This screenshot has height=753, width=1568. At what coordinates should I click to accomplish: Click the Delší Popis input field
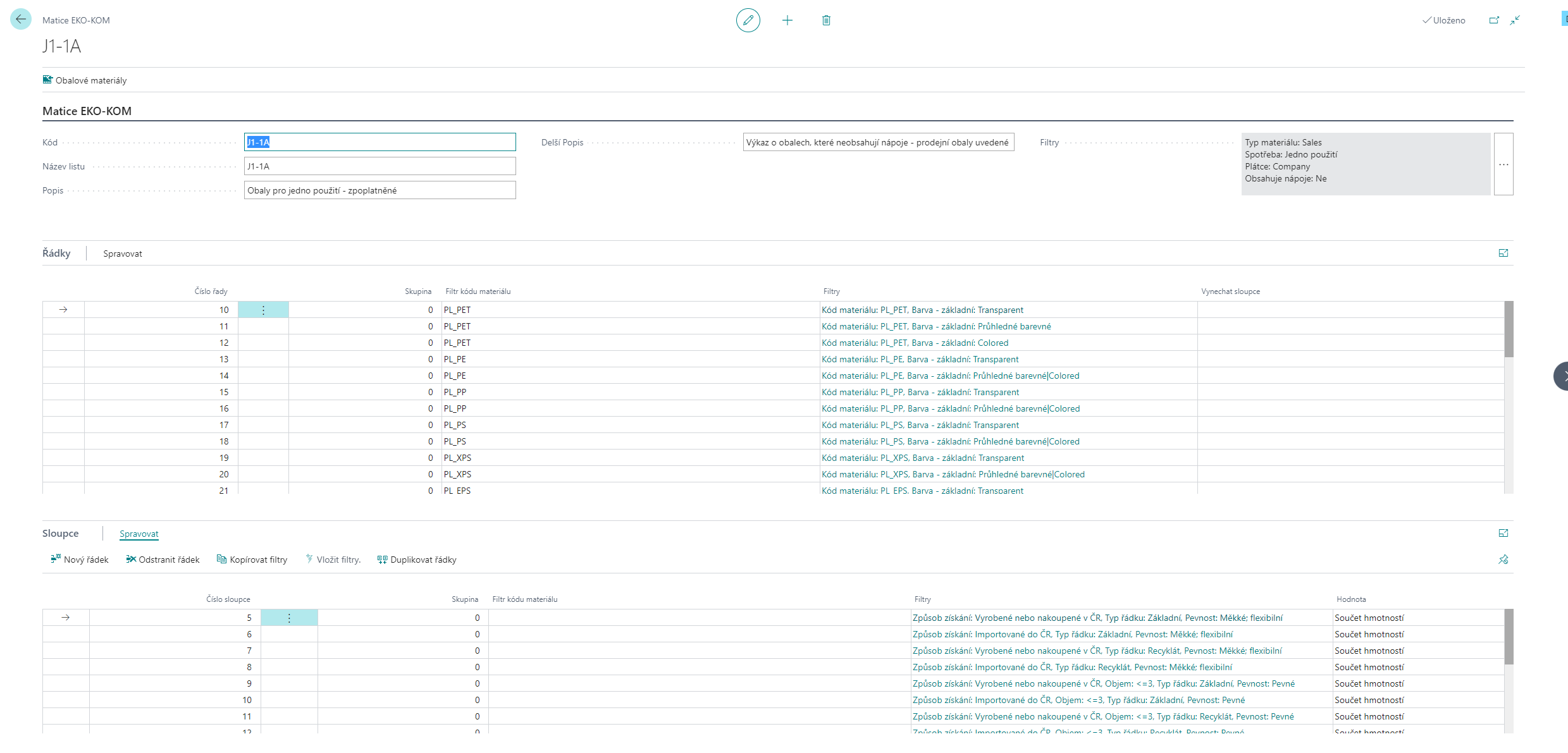pyautogui.click(x=879, y=142)
